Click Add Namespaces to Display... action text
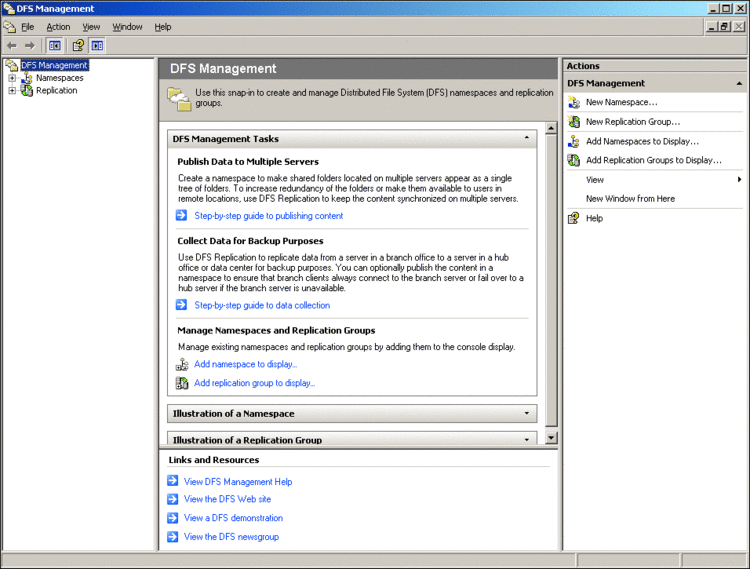Image resolution: width=750 pixels, height=569 pixels. click(642, 142)
